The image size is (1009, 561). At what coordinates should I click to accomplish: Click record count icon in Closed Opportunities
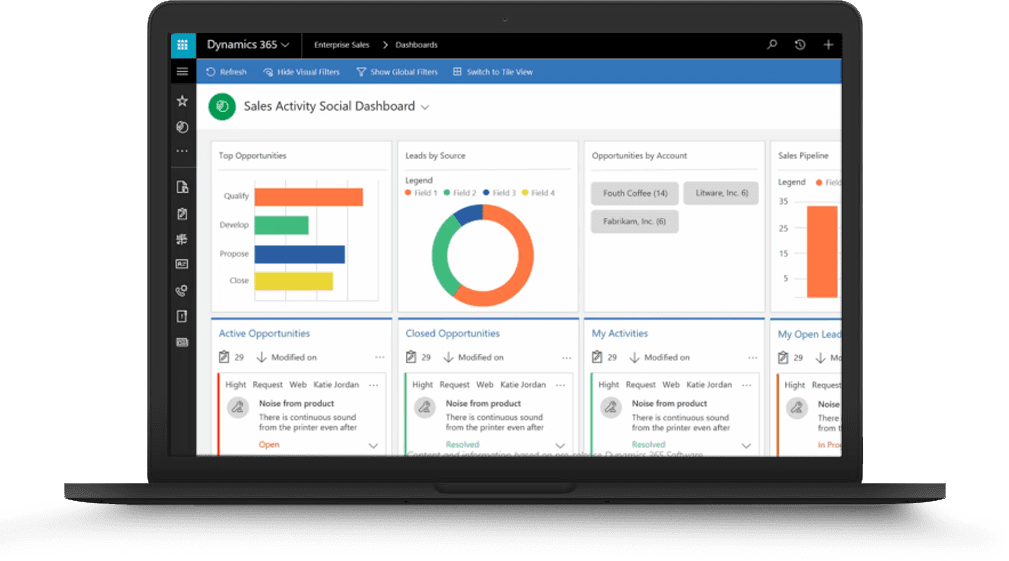[x=411, y=357]
